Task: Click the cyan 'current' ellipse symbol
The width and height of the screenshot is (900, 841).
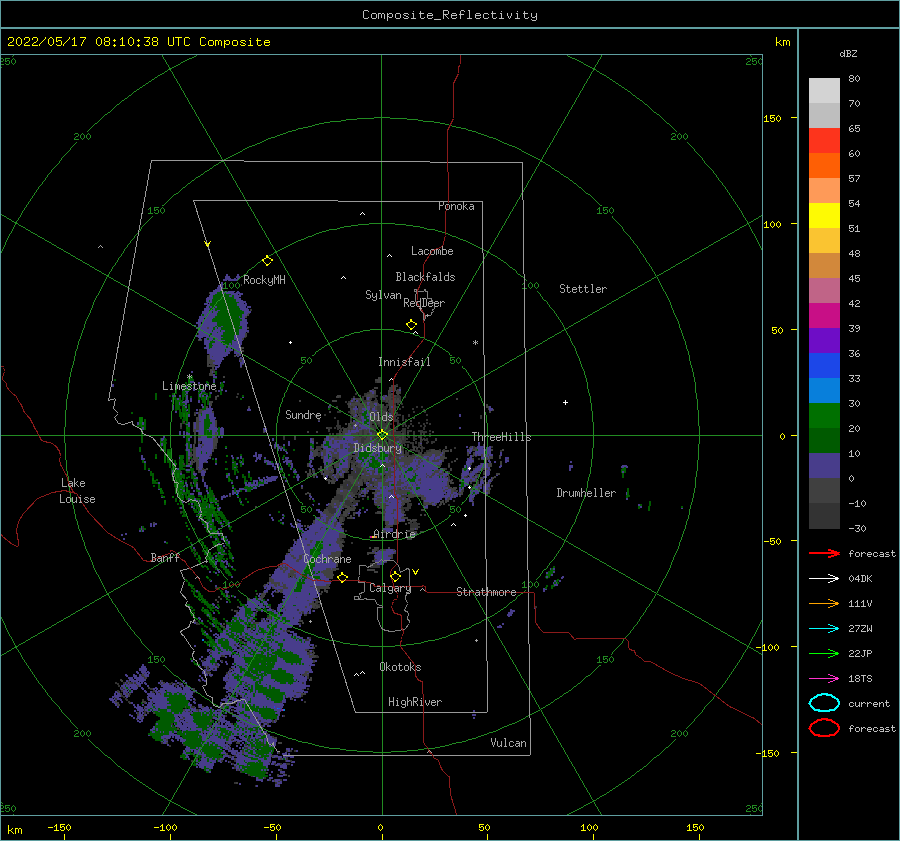Action: [824, 703]
